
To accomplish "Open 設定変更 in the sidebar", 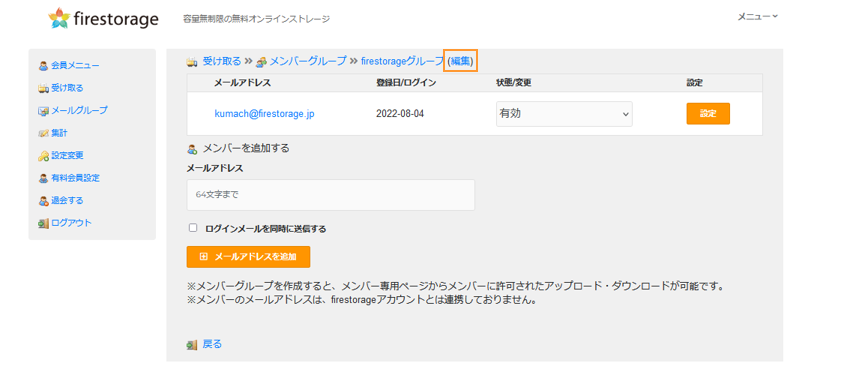I will 67,156.
